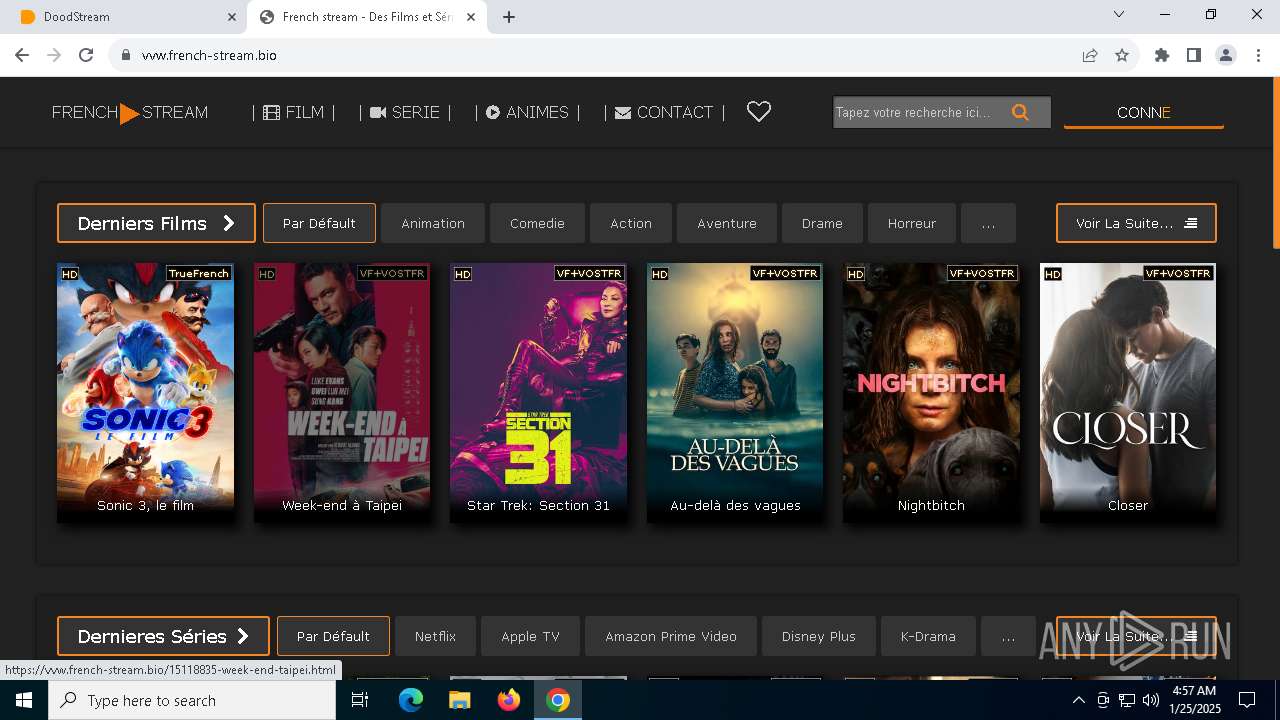1280x720 pixels.
Task: Open the favorites heart icon
Action: pos(759,112)
